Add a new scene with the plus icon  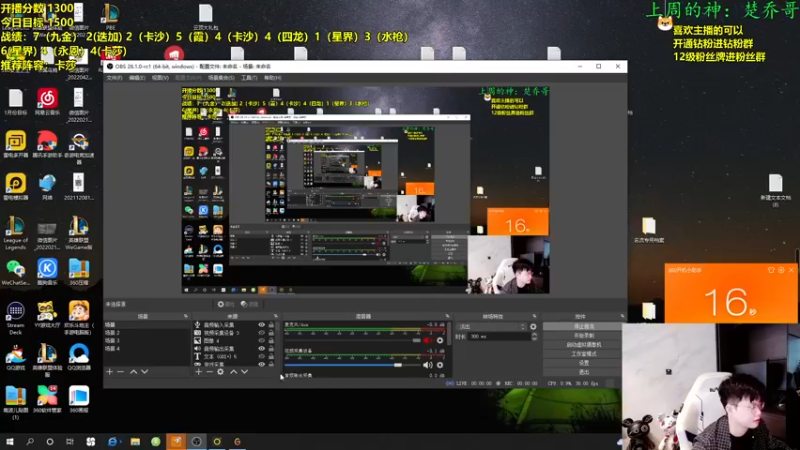pyautogui.click(x=109, y=372)
